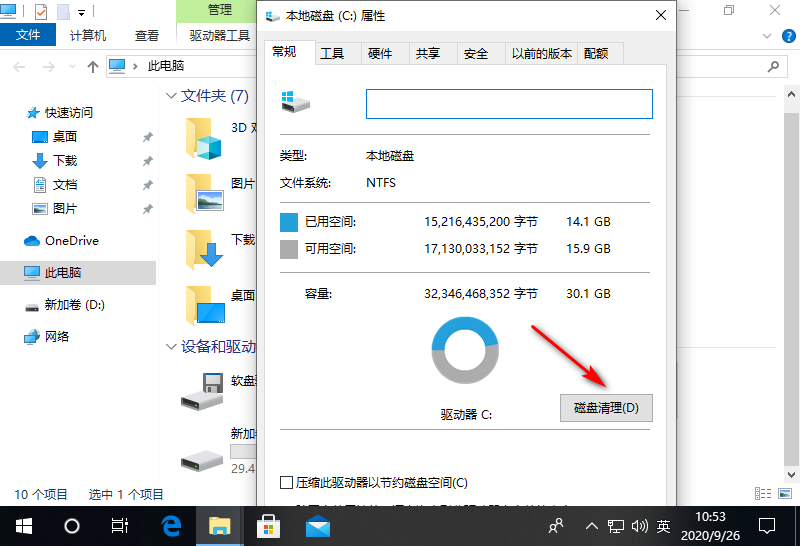The image size is (800, 546).
Task: Go back using the Explorer back arrow
Action: (x=19, y=67)
